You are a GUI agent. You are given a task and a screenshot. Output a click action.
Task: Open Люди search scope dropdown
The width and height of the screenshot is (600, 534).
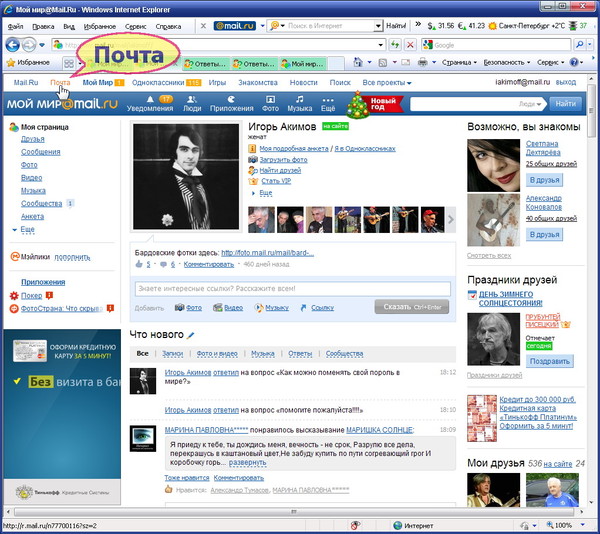click(x=530, y=104)
